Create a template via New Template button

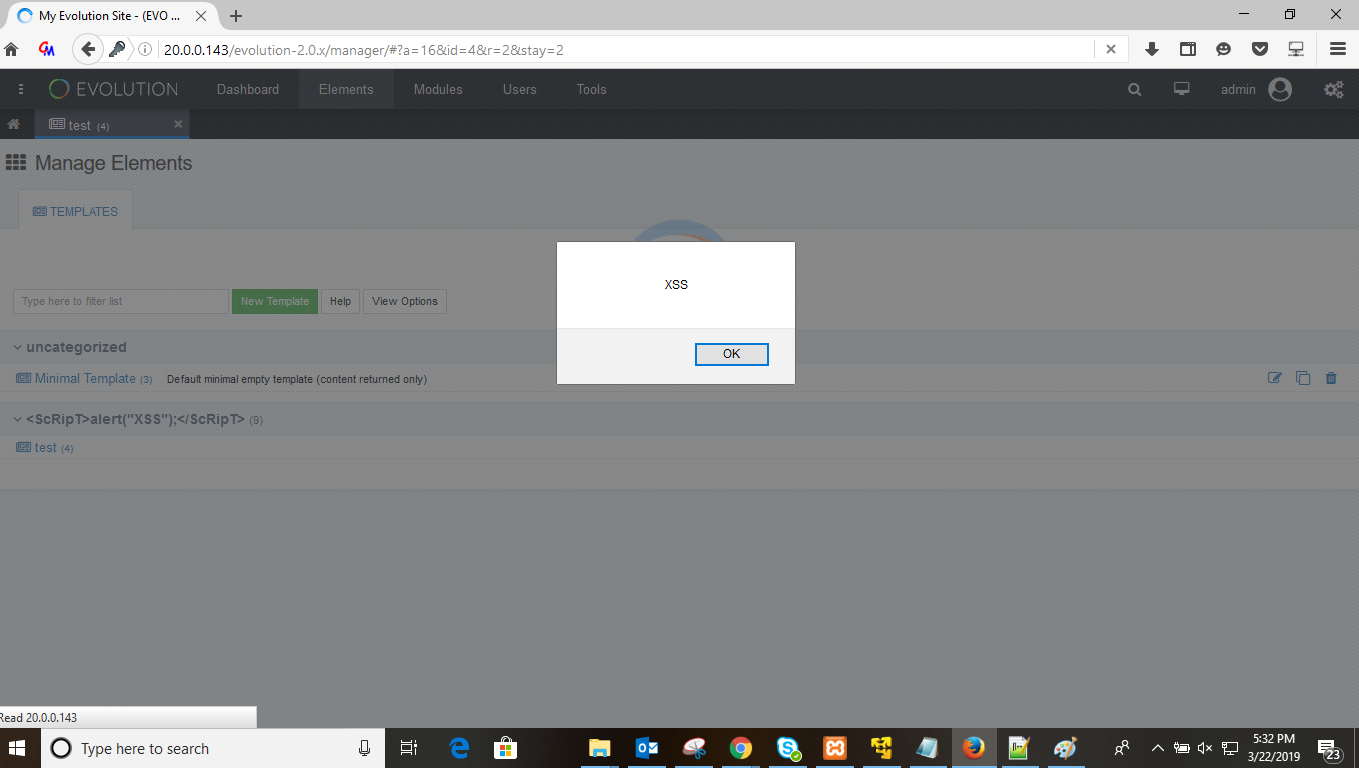(x=274, y=301)
